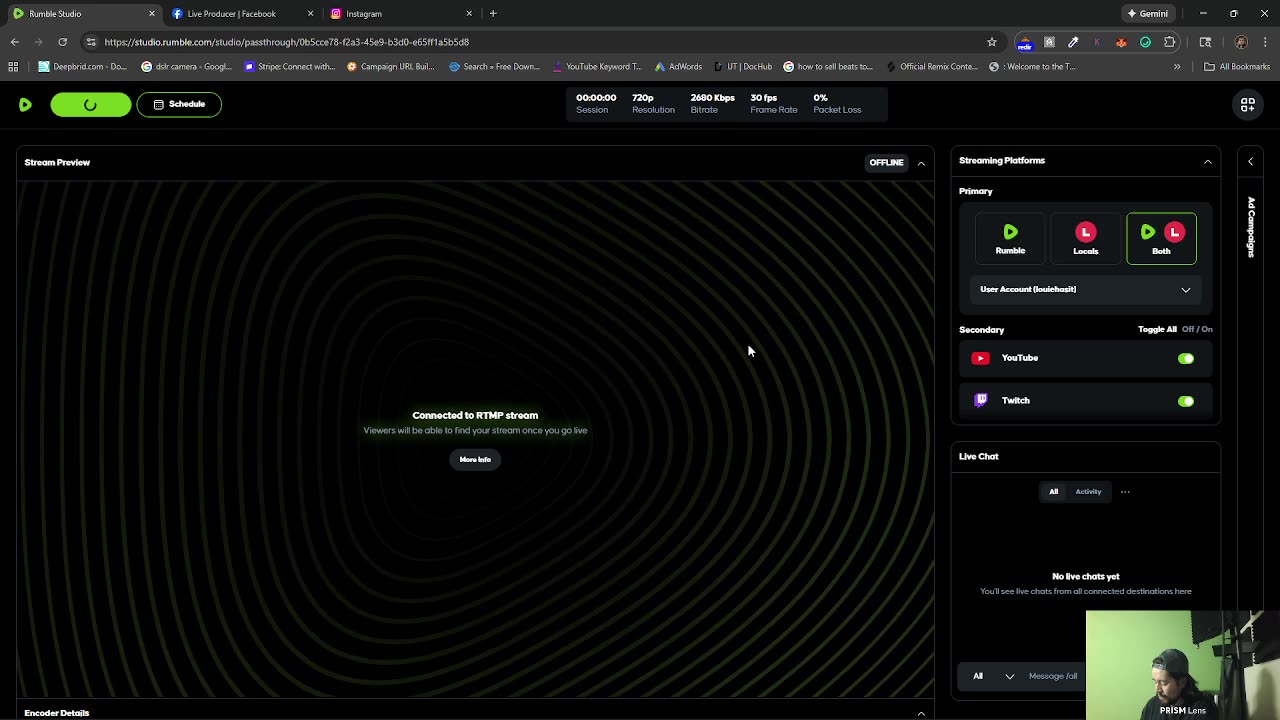Turn off the Twitch streaming toggle

(x=1186, y=401)
